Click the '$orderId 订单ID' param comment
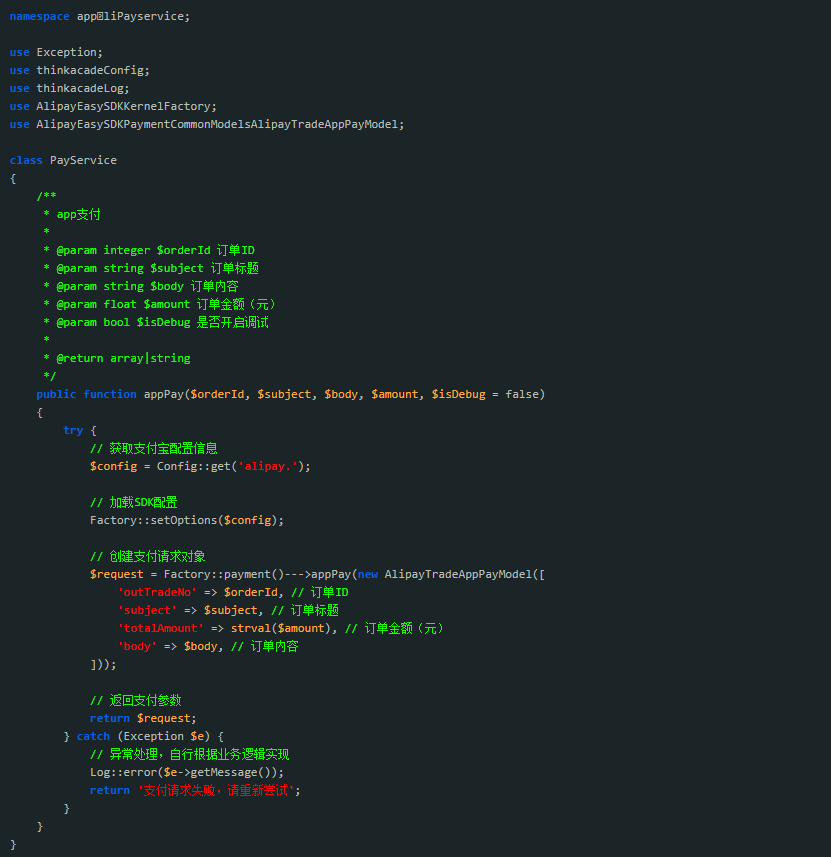 coord(206,250)
